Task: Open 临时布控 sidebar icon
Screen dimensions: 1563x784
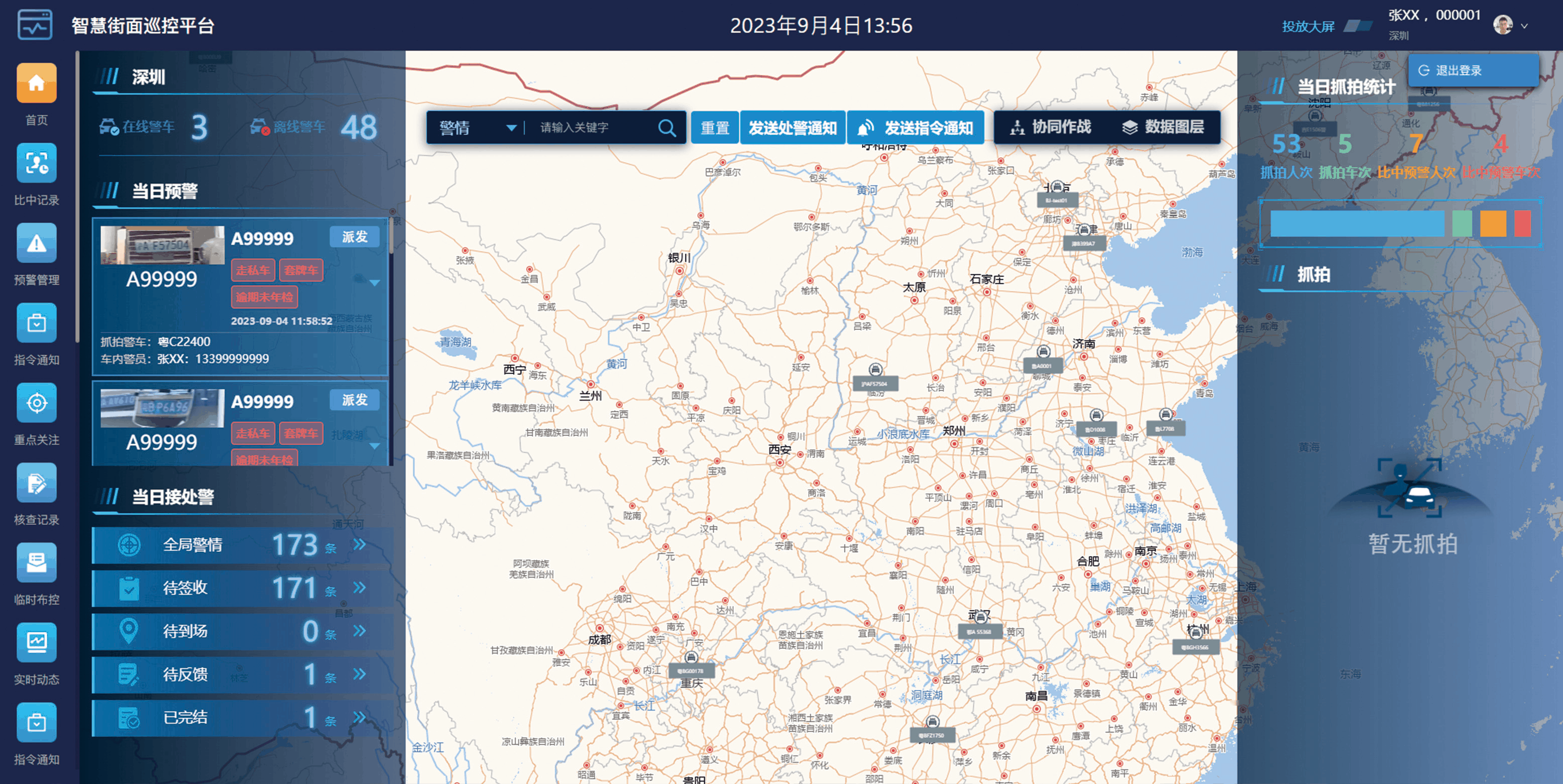Action: point(36,563)
